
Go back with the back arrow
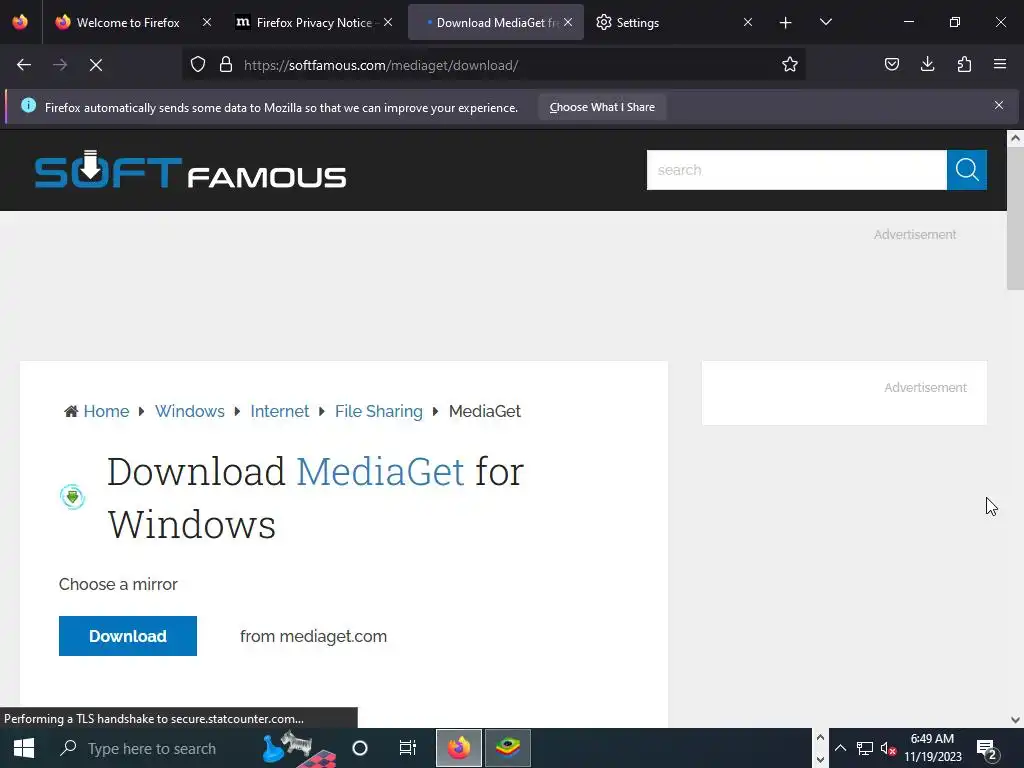[24, 65]
